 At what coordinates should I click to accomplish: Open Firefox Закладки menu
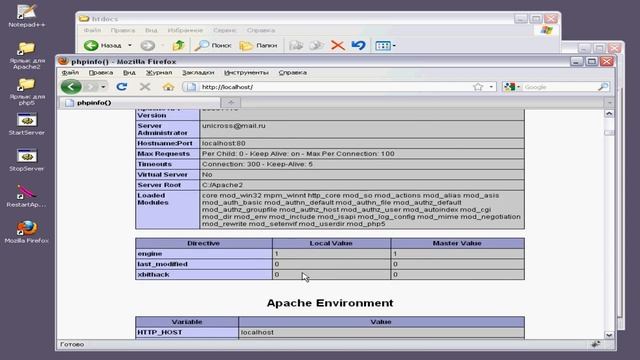click(198, 72)
